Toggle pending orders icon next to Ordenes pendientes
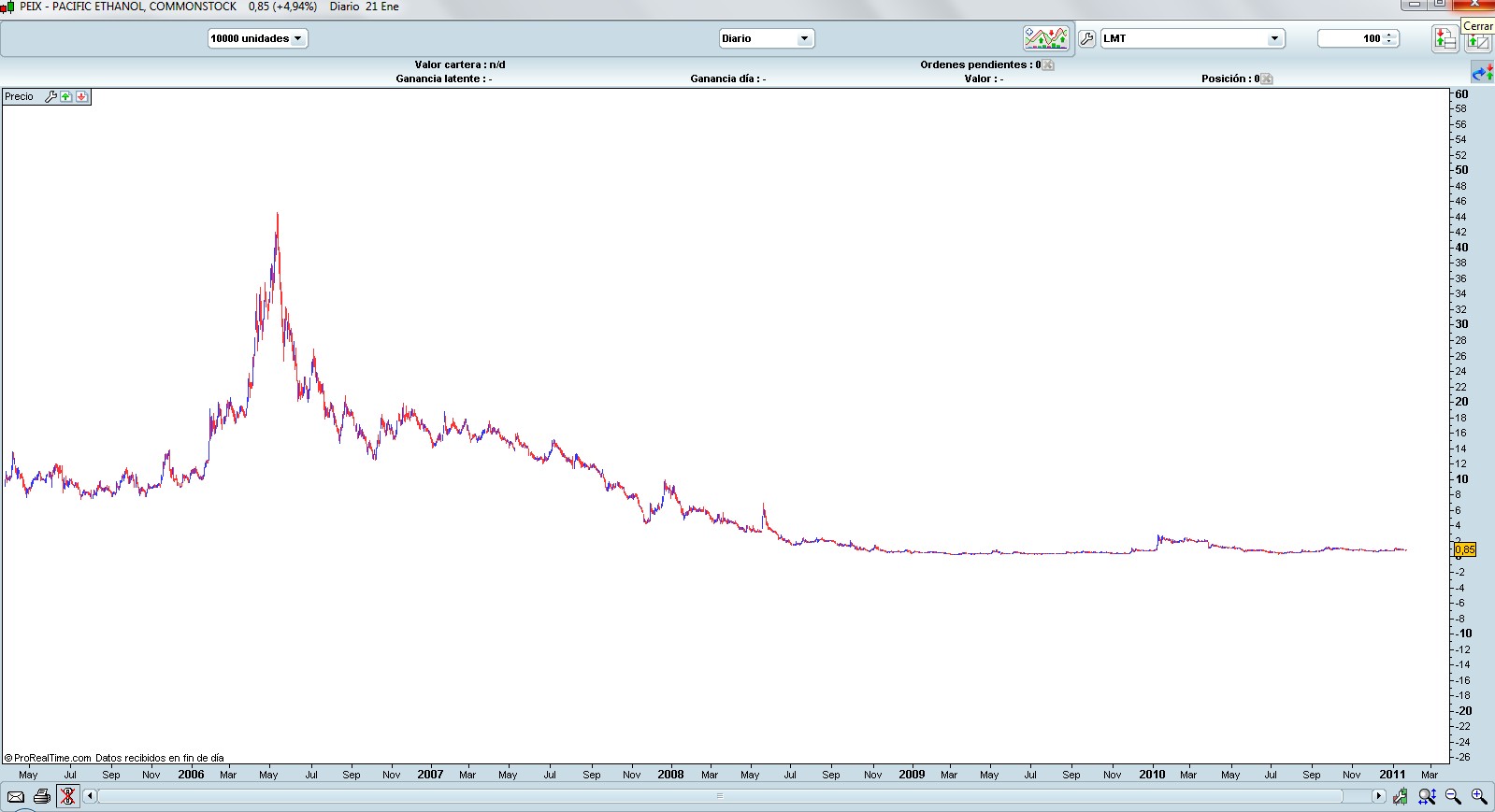 pos(1048,64)
